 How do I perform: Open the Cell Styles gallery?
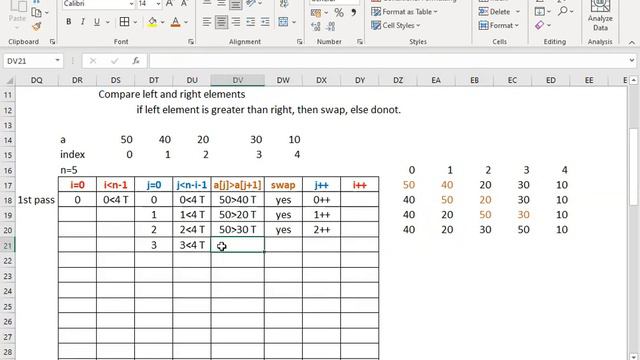coord(396,25)
